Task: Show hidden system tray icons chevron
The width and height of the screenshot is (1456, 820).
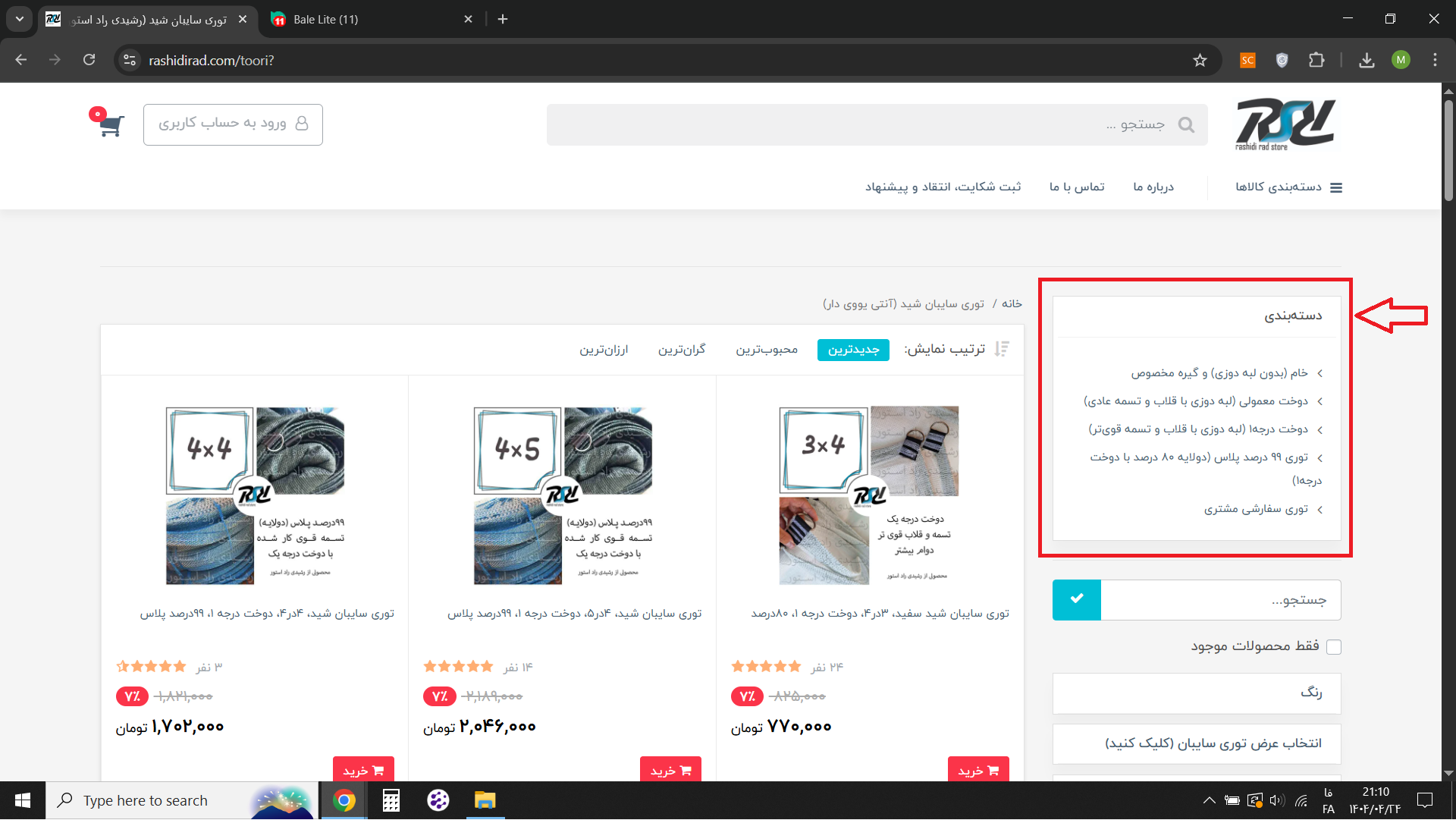Action: tap(1210, 800)
